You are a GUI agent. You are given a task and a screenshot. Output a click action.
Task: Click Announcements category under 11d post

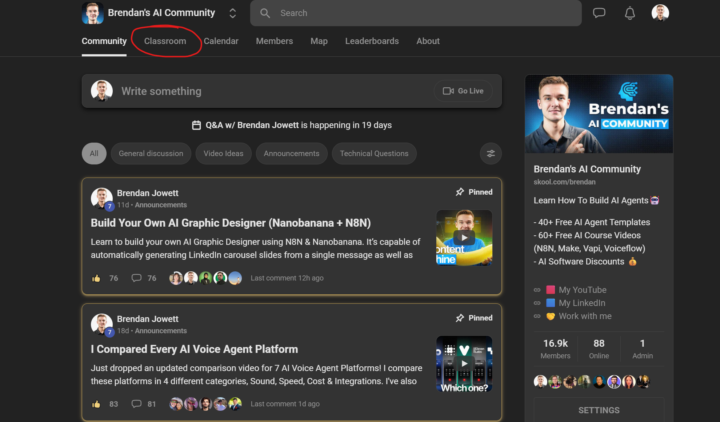point(161,205)
